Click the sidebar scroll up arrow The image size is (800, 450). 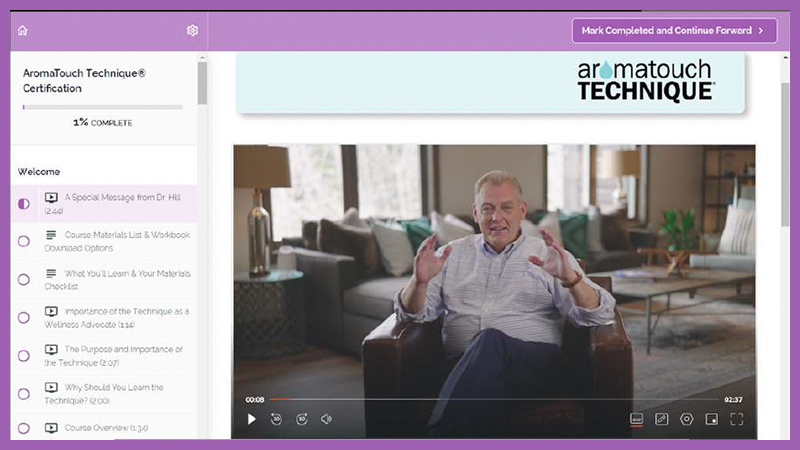coord(203,58)
